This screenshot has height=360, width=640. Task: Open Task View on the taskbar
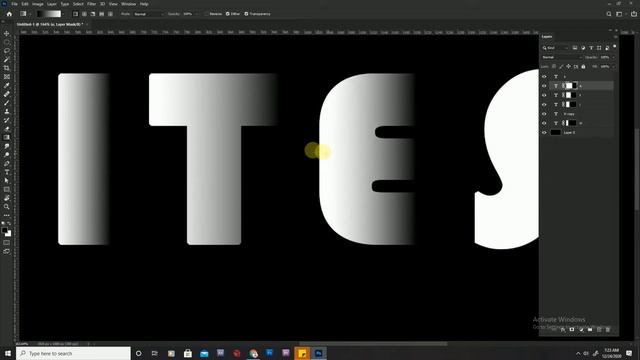(x=155, y=353)
